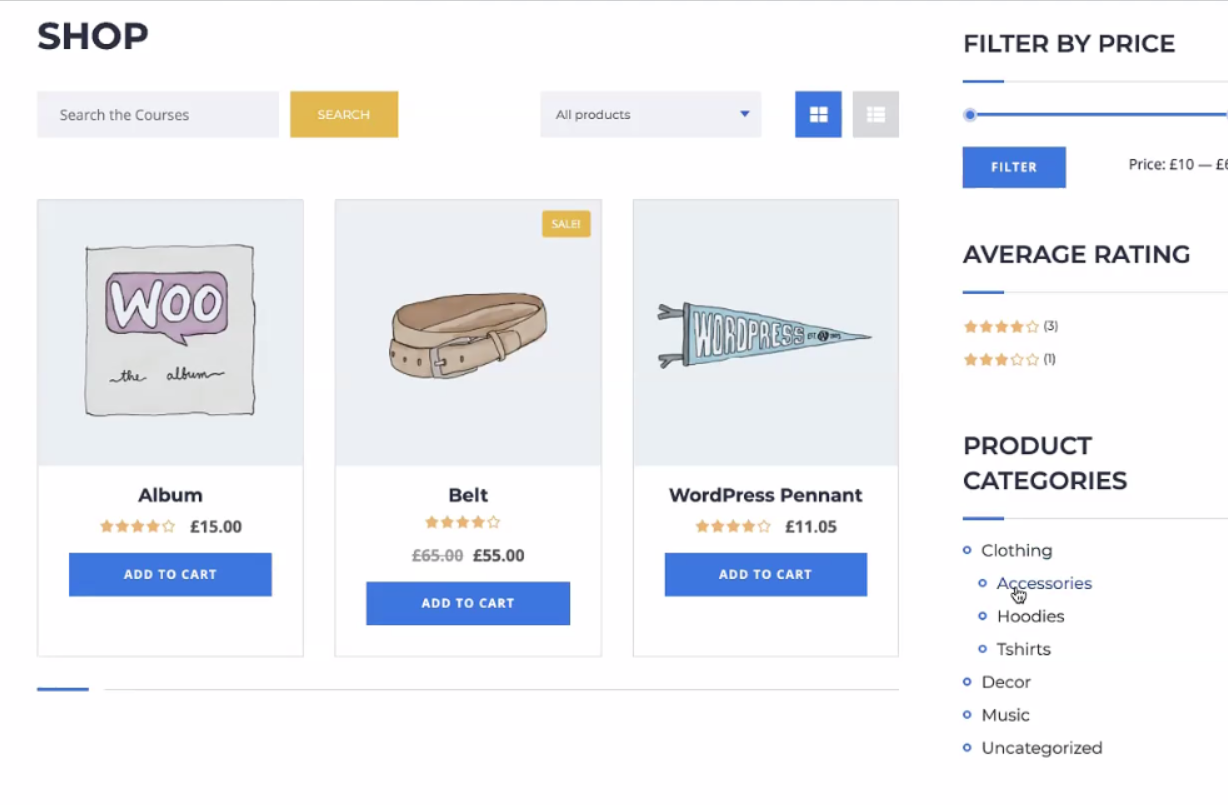Open the All products dropdown
Image resolution: width=1228 pixels, height=805 pixels.
[651, 115]
